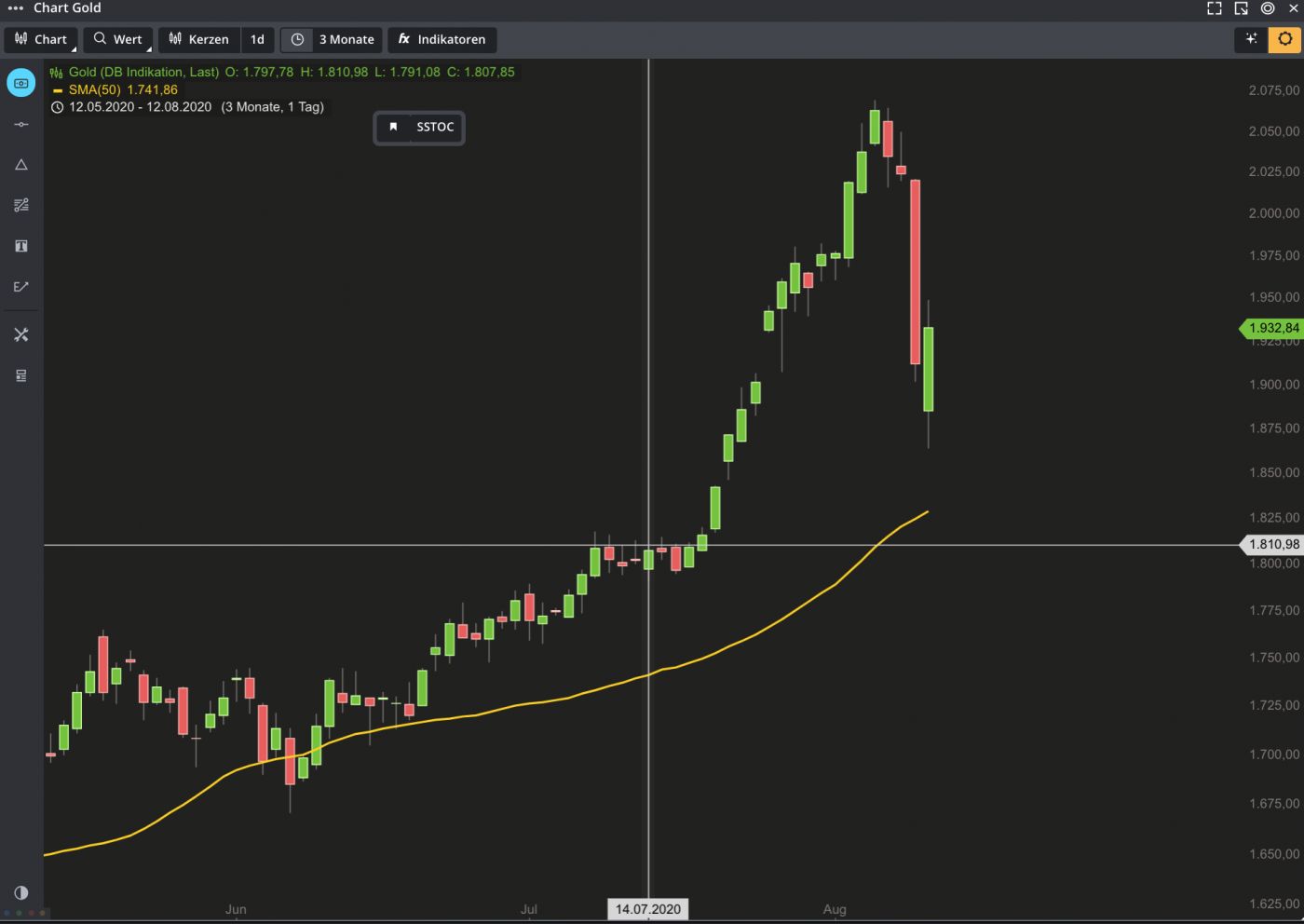
Task: Select the horizontal line drawing tool
Action: pyautogui.click(x=21, y=124)
